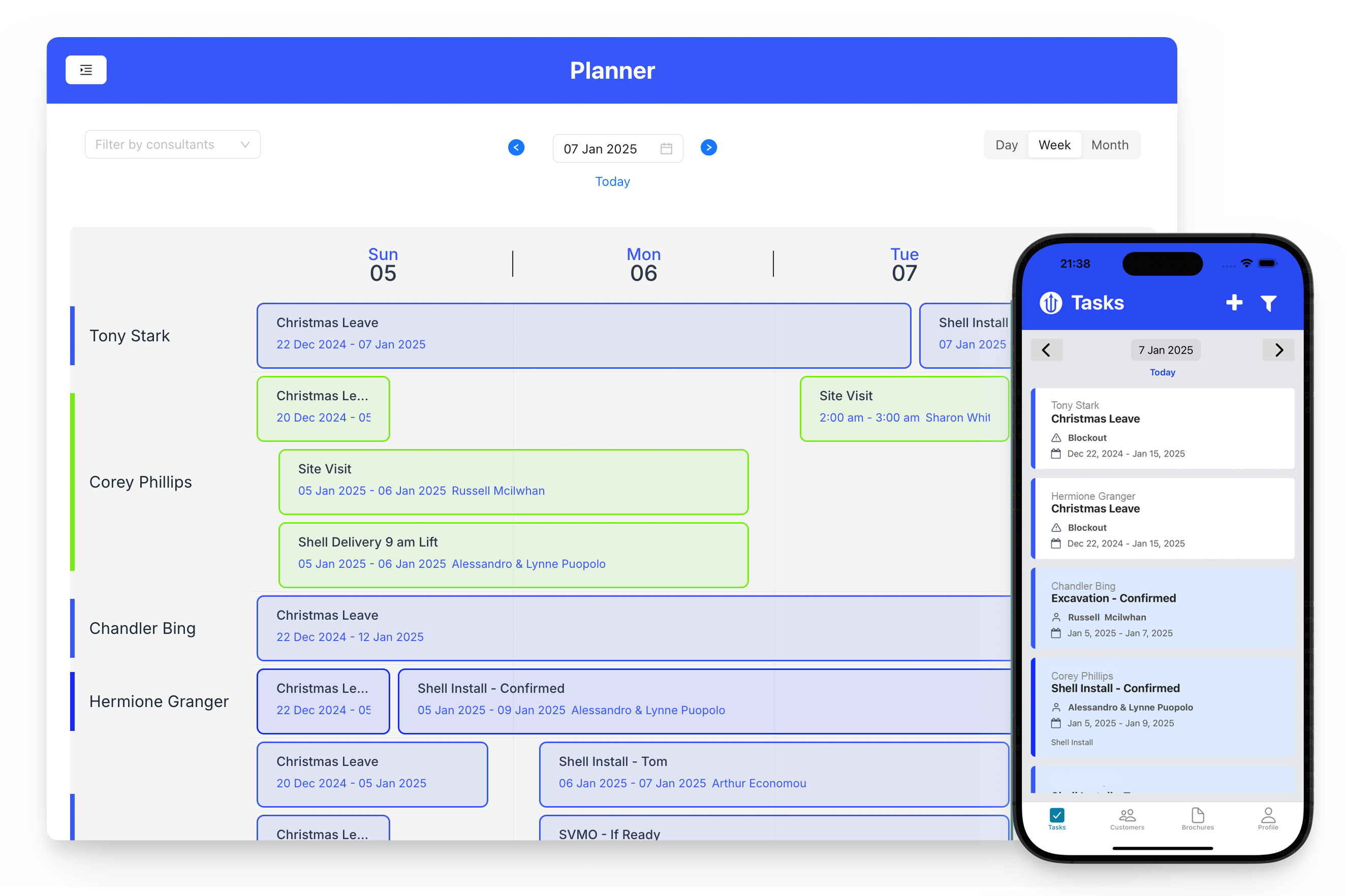This screenshot has width=1346, height=896.
Task: Select the Mon 06 column header
Action: (x=643, y=265)
